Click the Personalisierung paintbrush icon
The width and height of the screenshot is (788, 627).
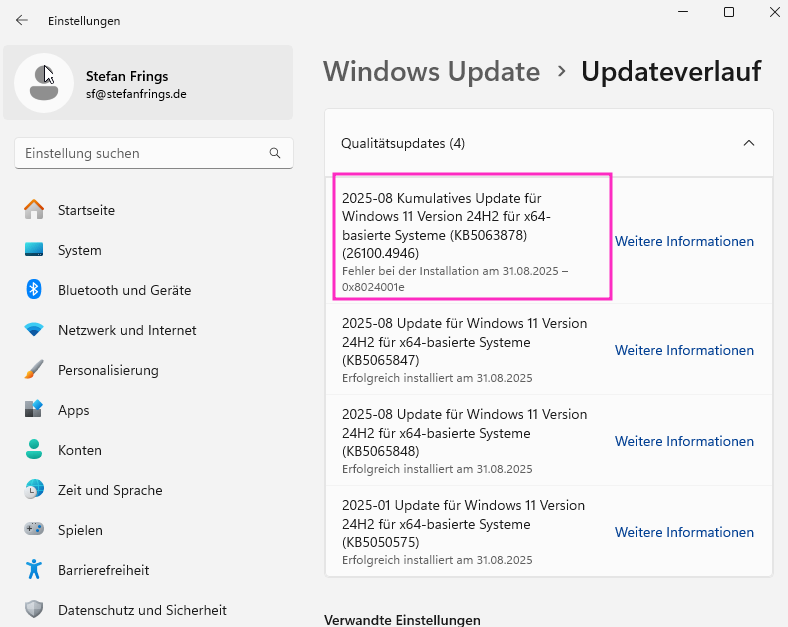click(34, 370)
